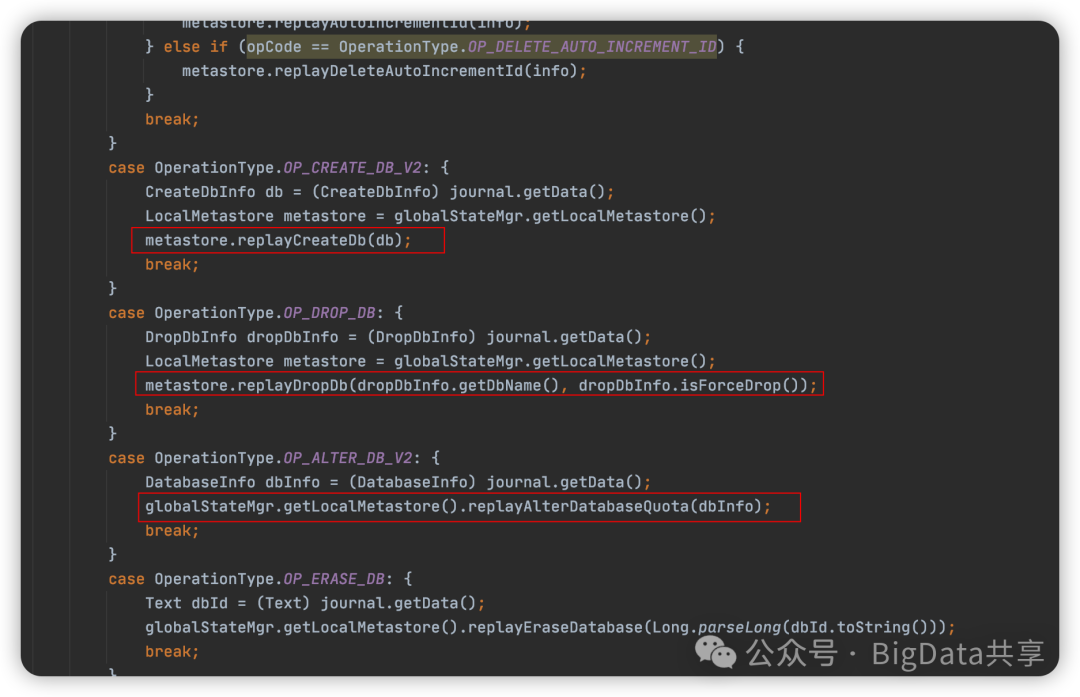
Task: Place cursor on replayDropDb method name
Action: pos(293,386)
